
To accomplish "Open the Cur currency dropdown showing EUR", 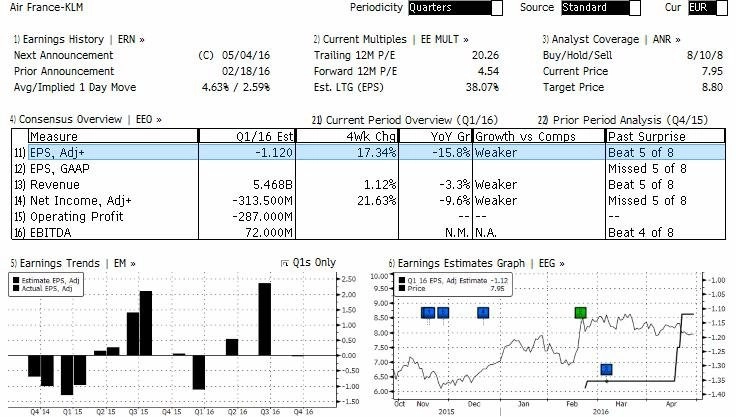I will pyautogui.click(x=707, y=8).
